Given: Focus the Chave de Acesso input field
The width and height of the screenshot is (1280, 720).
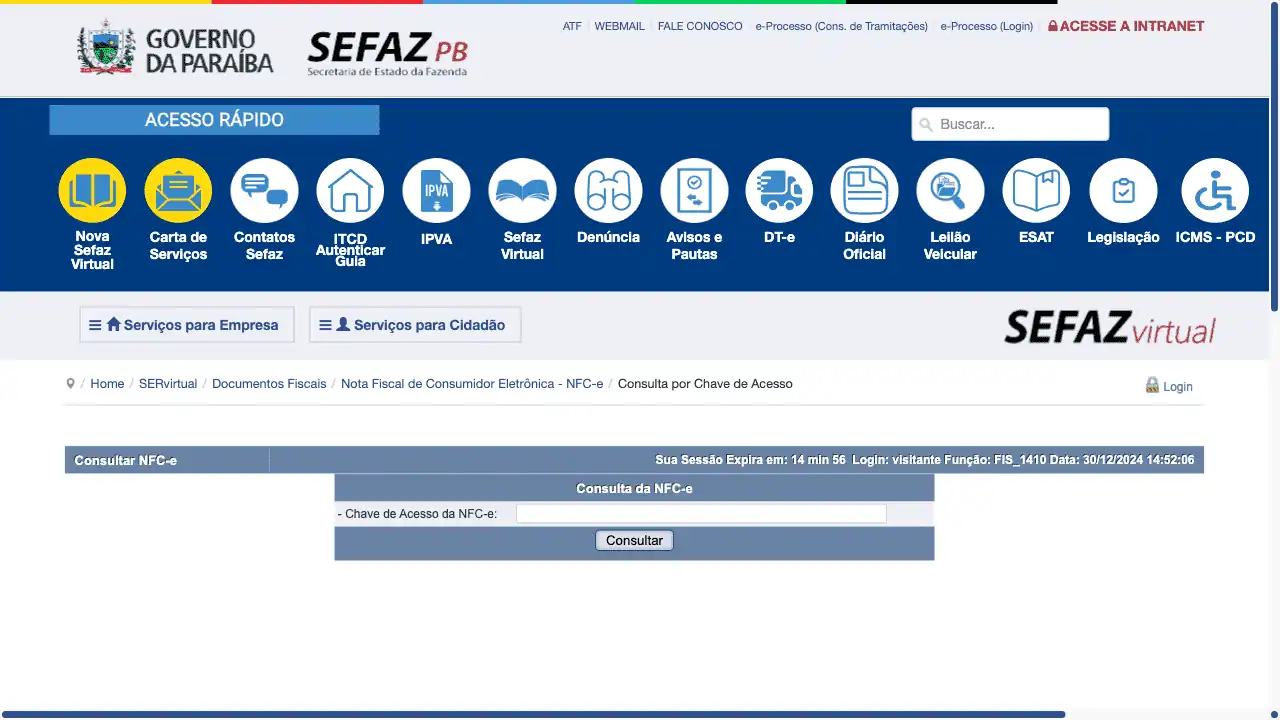Looking at the screenshot, I should coord(701,514).
